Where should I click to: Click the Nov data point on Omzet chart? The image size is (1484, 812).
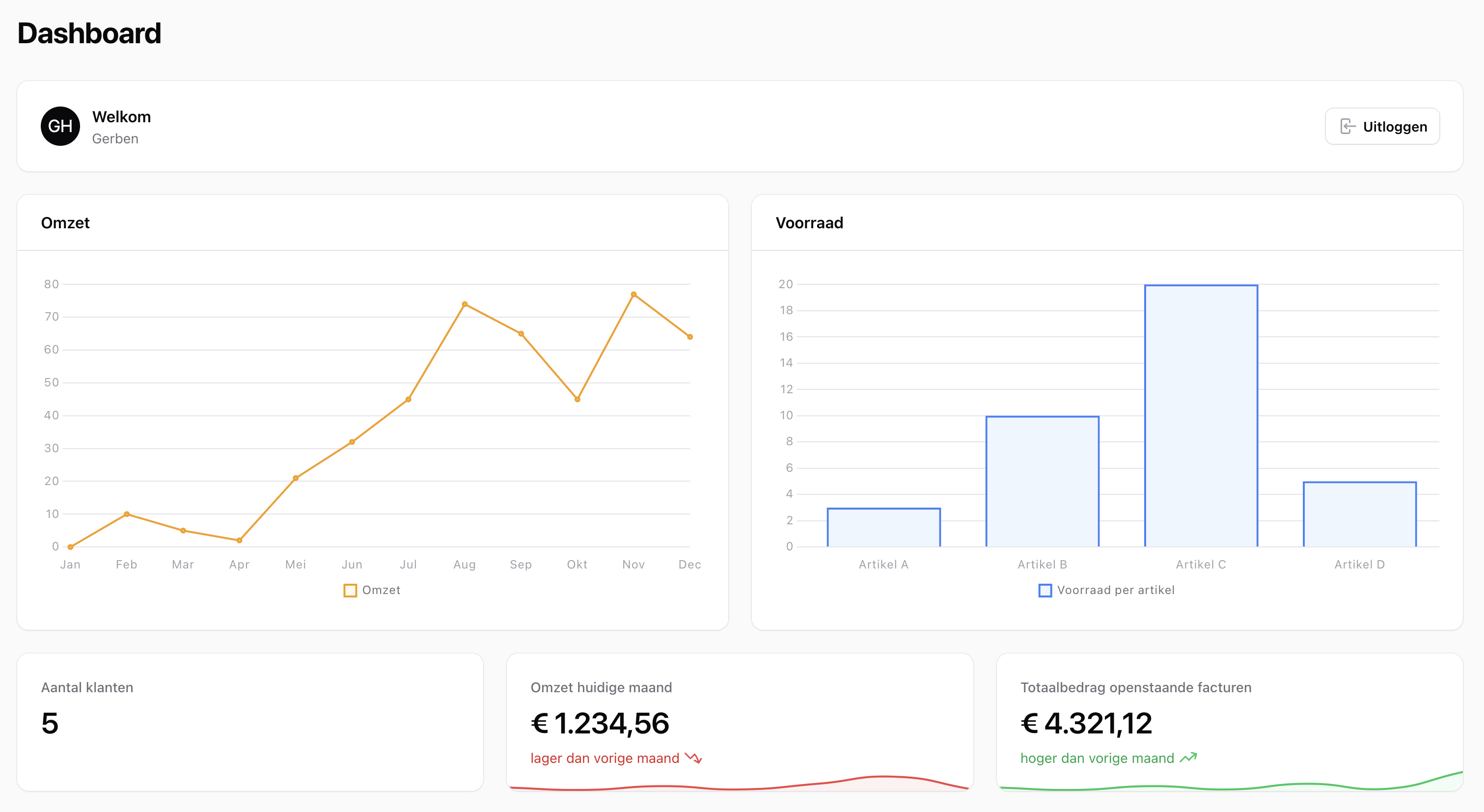tap(633, 294)
